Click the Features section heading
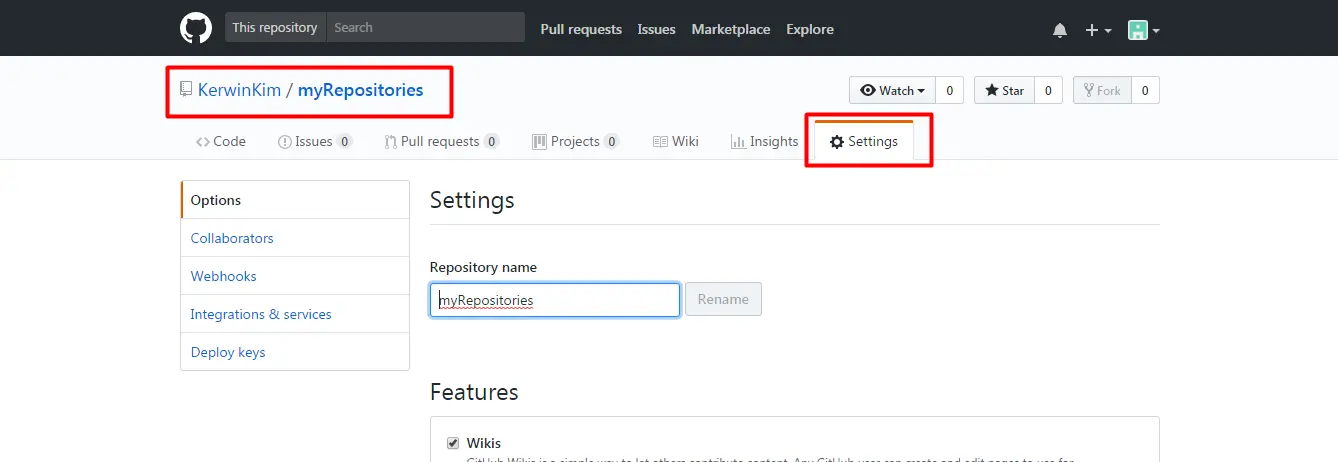 (474, 392)
